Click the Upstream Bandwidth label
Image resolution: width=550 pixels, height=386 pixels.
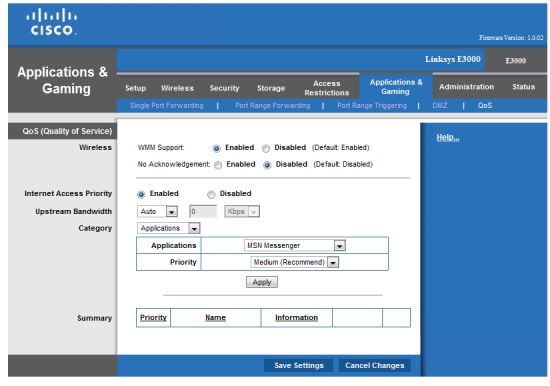[73, 211]
